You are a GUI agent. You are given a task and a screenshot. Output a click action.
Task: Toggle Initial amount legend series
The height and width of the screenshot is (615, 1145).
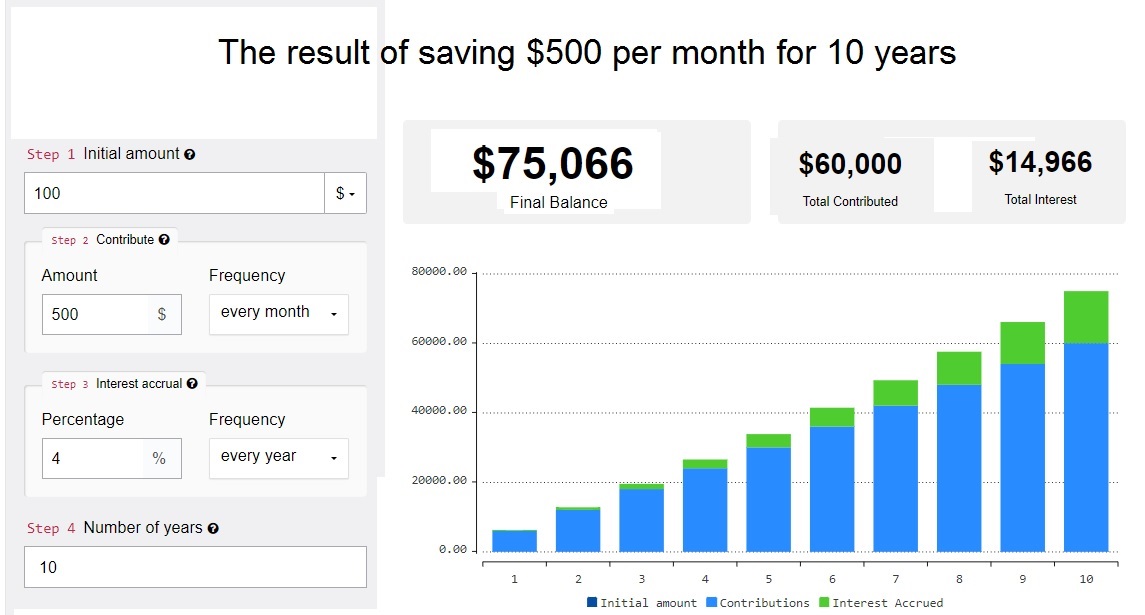click(641, 603)
